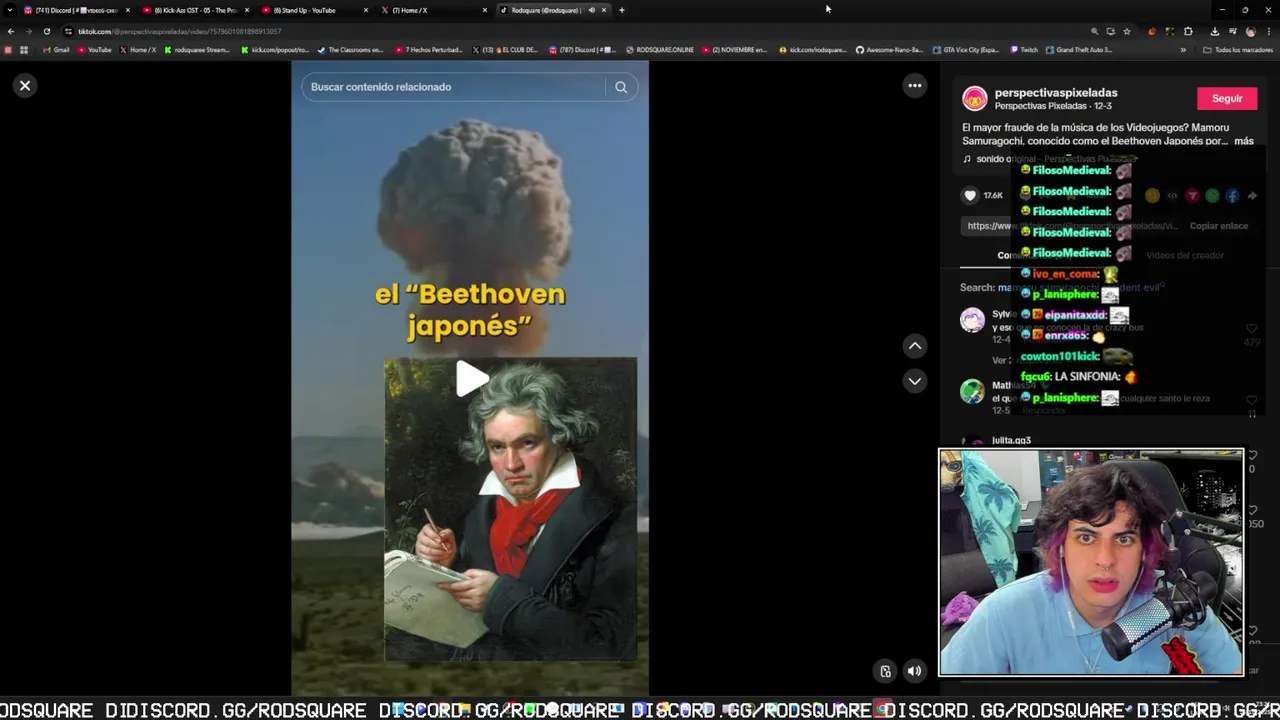Toggle auto-scroll icon beside the volume button
This screenshot has width=1280, height=720.
tap(885, 671)
